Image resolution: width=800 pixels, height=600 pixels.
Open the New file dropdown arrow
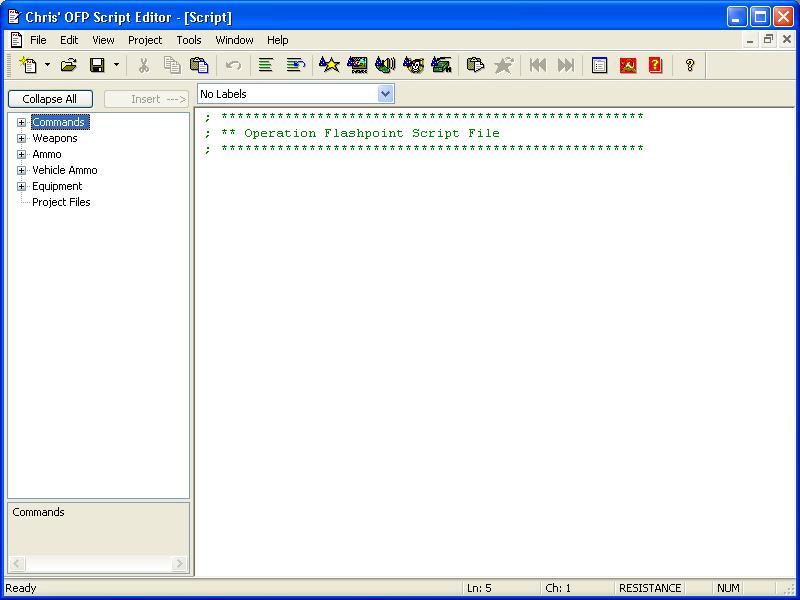(x=47, y=65)
